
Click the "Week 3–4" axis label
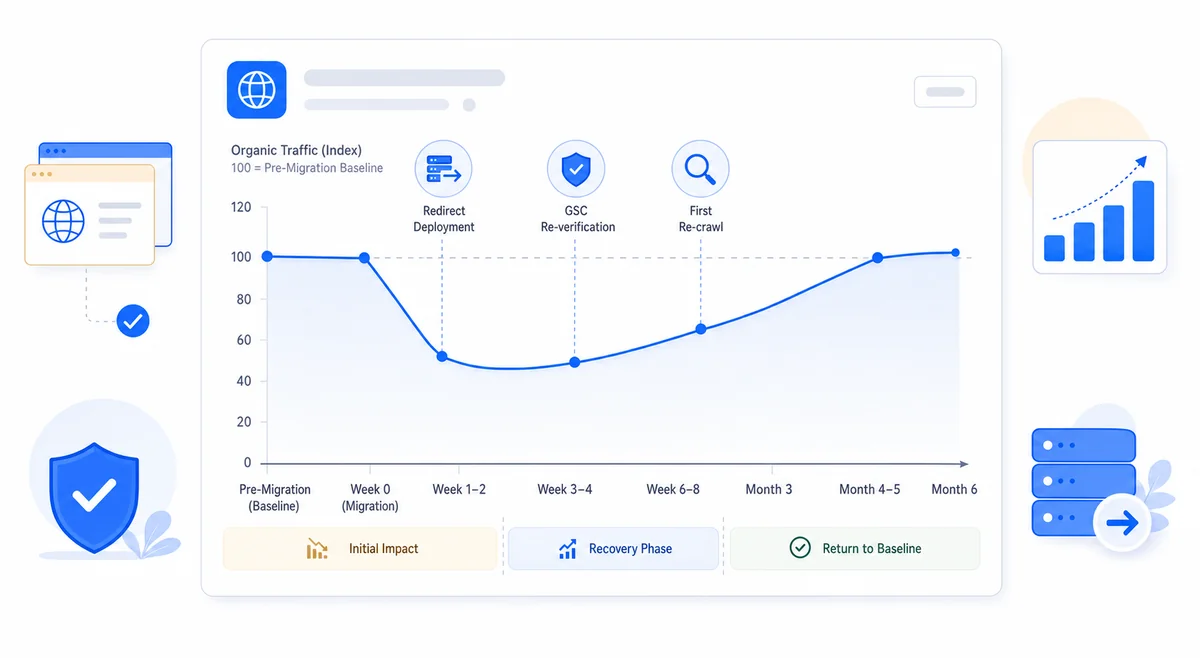[565, 490]
